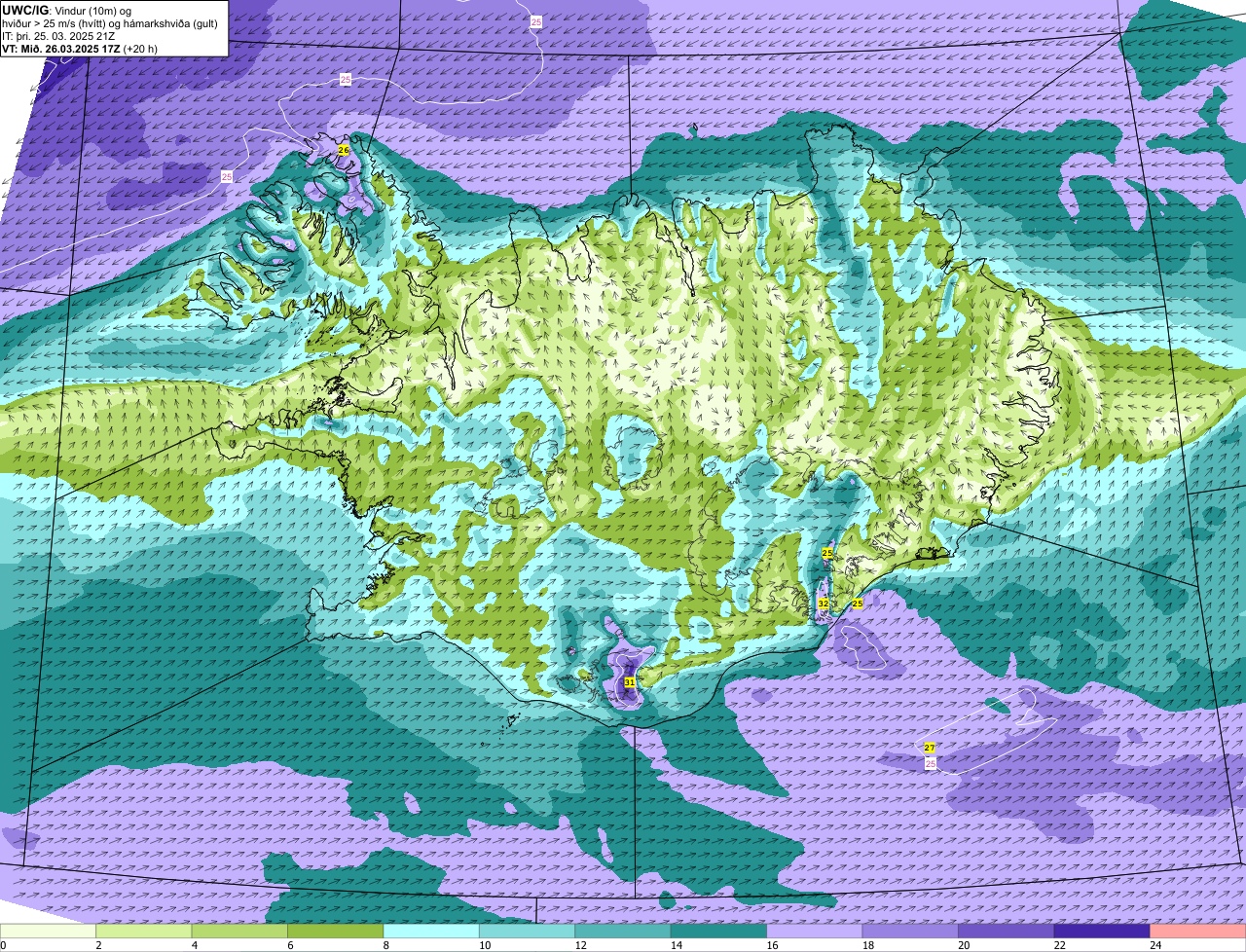Click the "IT: þri. 25. 03. 2025 21Z" line
Viewport: 1246px width, 952px height.
pyautogui.click(x=59, y=36)
